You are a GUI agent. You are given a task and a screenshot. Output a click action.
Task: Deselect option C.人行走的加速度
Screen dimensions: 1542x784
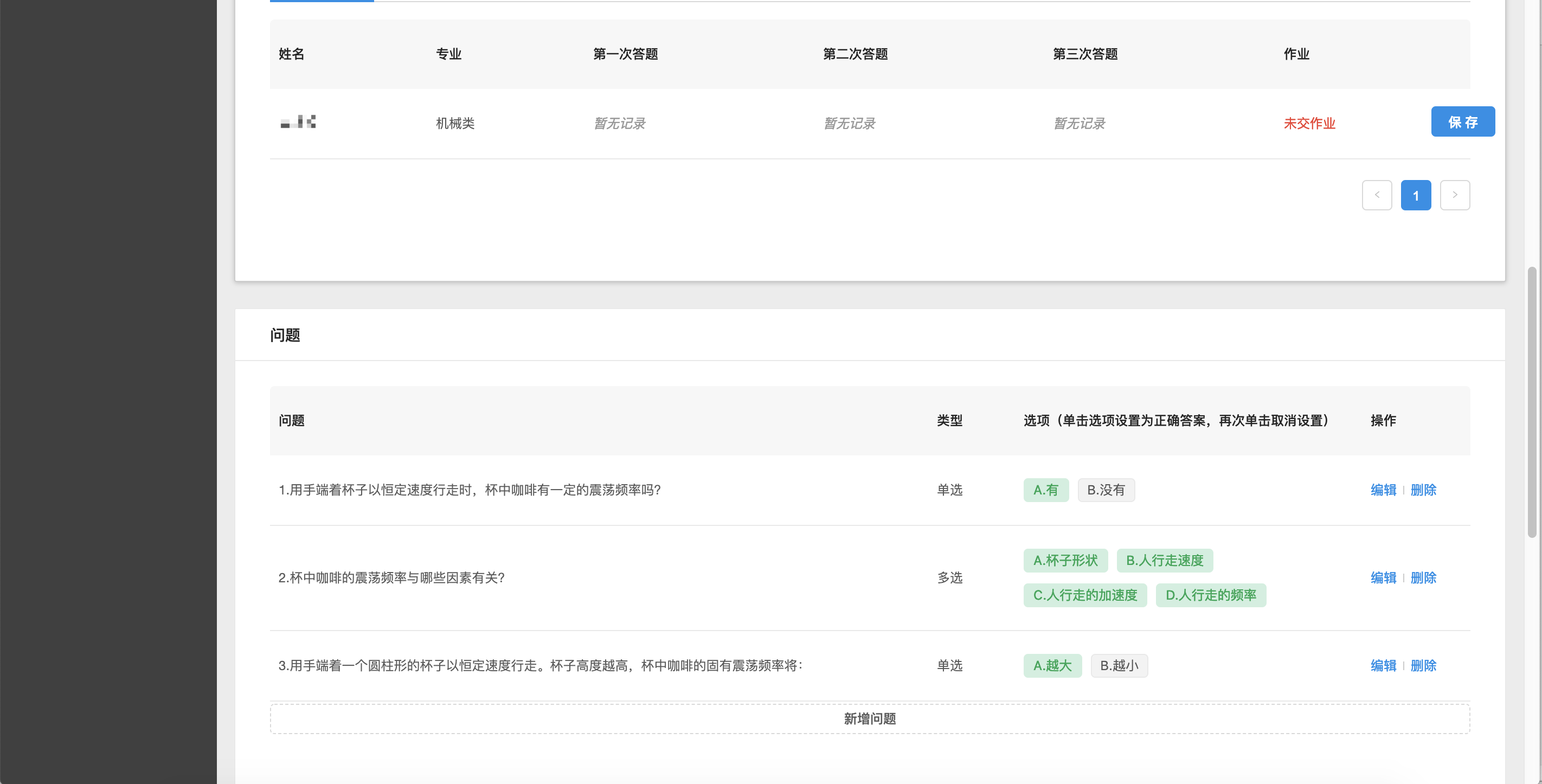coord(1085,595)
